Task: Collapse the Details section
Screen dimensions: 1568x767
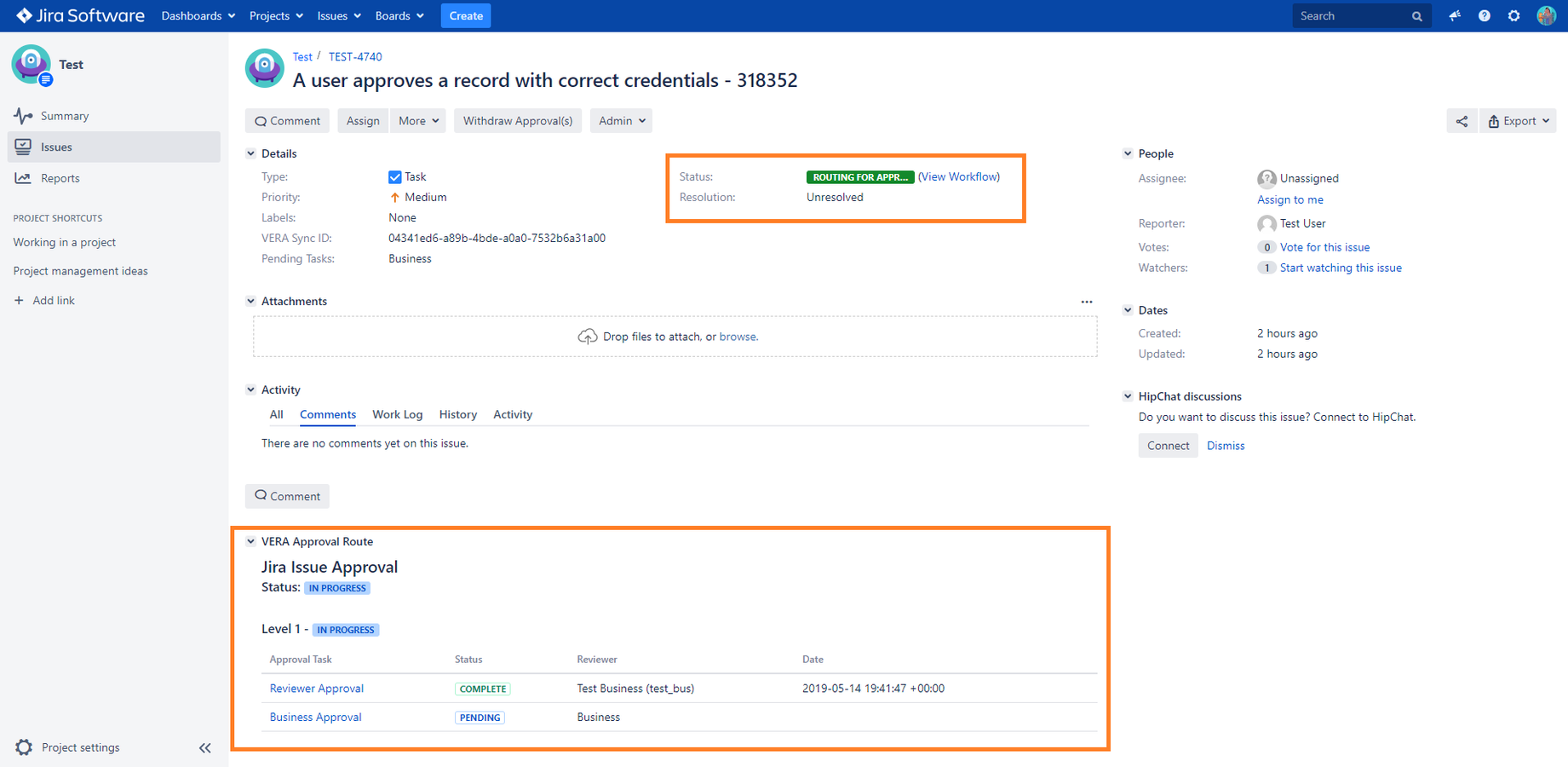Action: pyautogui.click(x=250, y=153)
